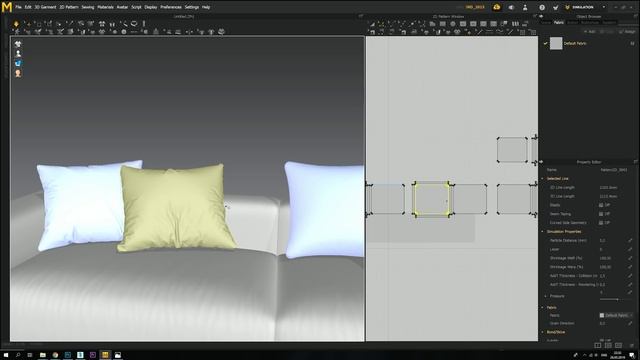The image size is (640, 360).
Task: Open Chrome from the taskbar
Action: click(x=55, y=355)
